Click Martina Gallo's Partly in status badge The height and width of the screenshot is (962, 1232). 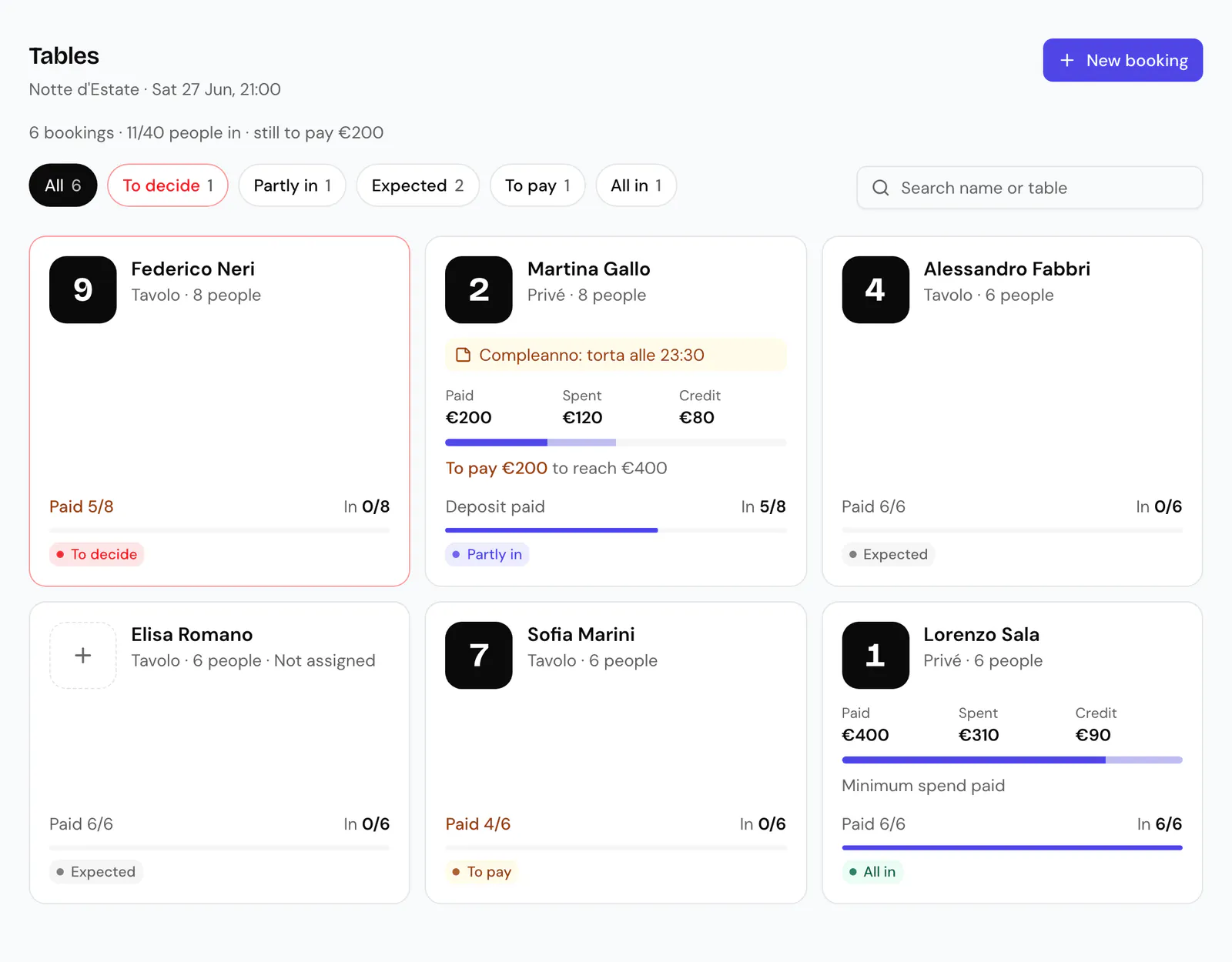[x=487, y=554]
